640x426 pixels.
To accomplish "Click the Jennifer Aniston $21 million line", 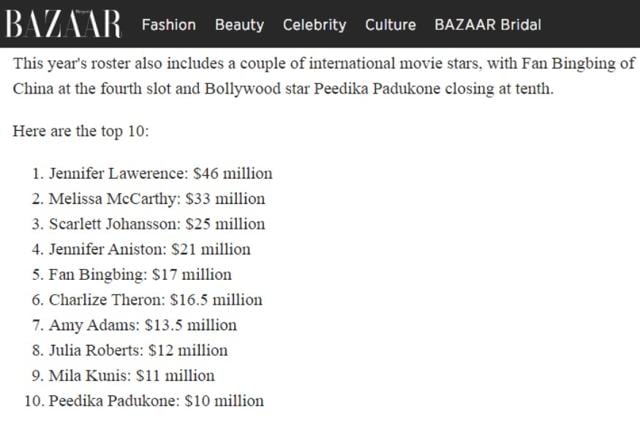I will tap(141, 249).
